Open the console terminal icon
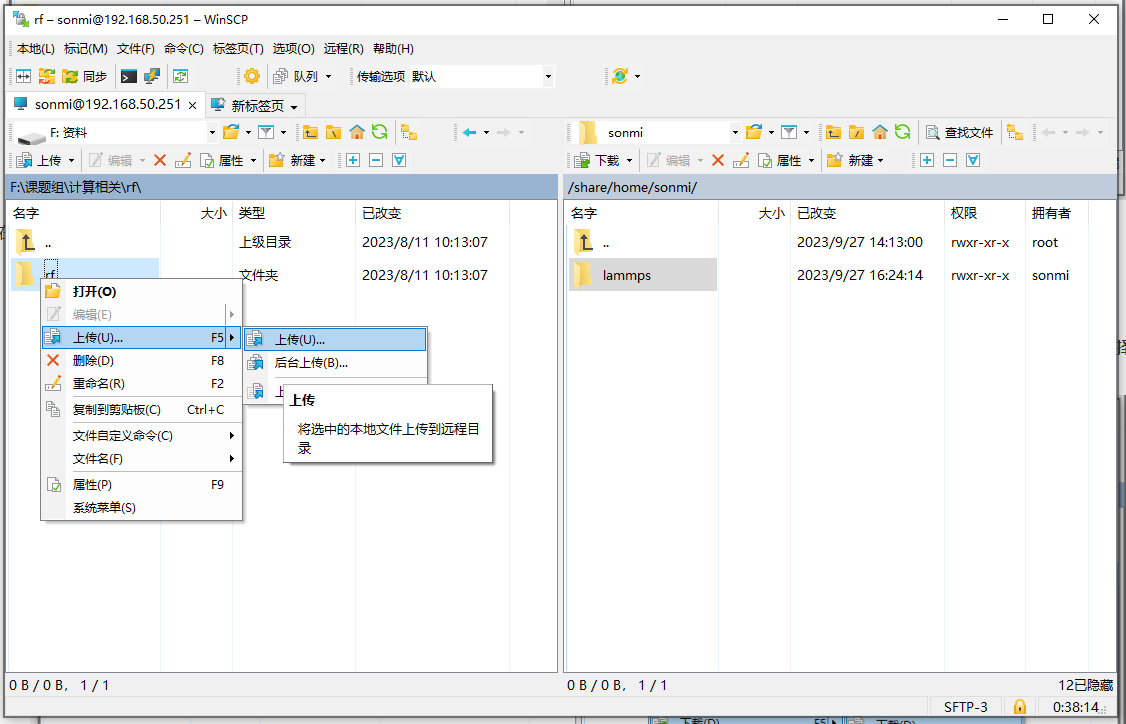1126x724 pixels. [x=129, y=76]
